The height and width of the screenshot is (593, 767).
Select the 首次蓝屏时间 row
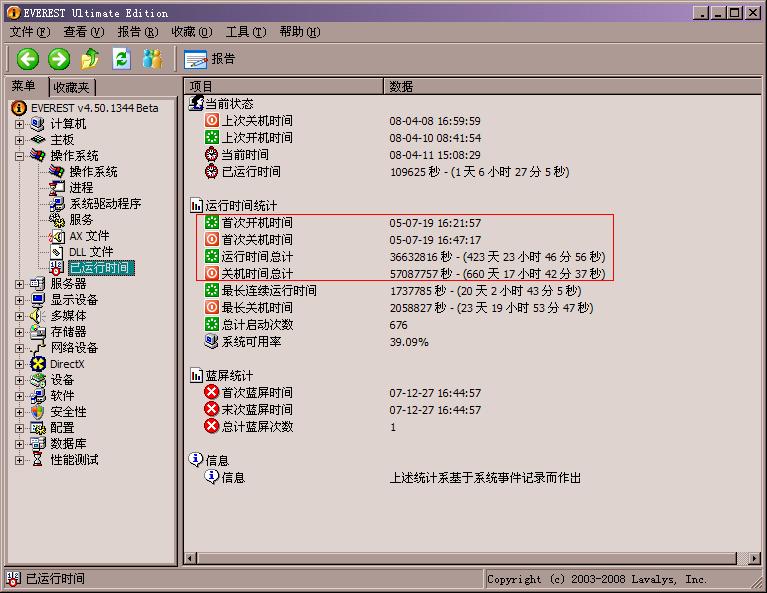pyautogui.click(x=342, y=393)
